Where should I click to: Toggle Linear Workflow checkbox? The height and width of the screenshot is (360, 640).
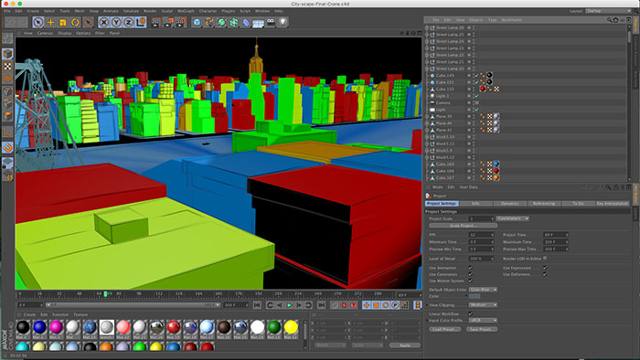point(470,314)
